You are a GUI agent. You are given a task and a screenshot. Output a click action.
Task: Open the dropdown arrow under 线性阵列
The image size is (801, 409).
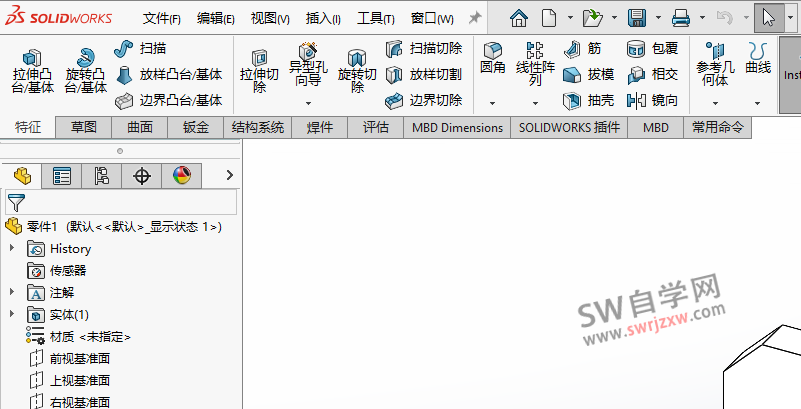click(x=535, y=103)
